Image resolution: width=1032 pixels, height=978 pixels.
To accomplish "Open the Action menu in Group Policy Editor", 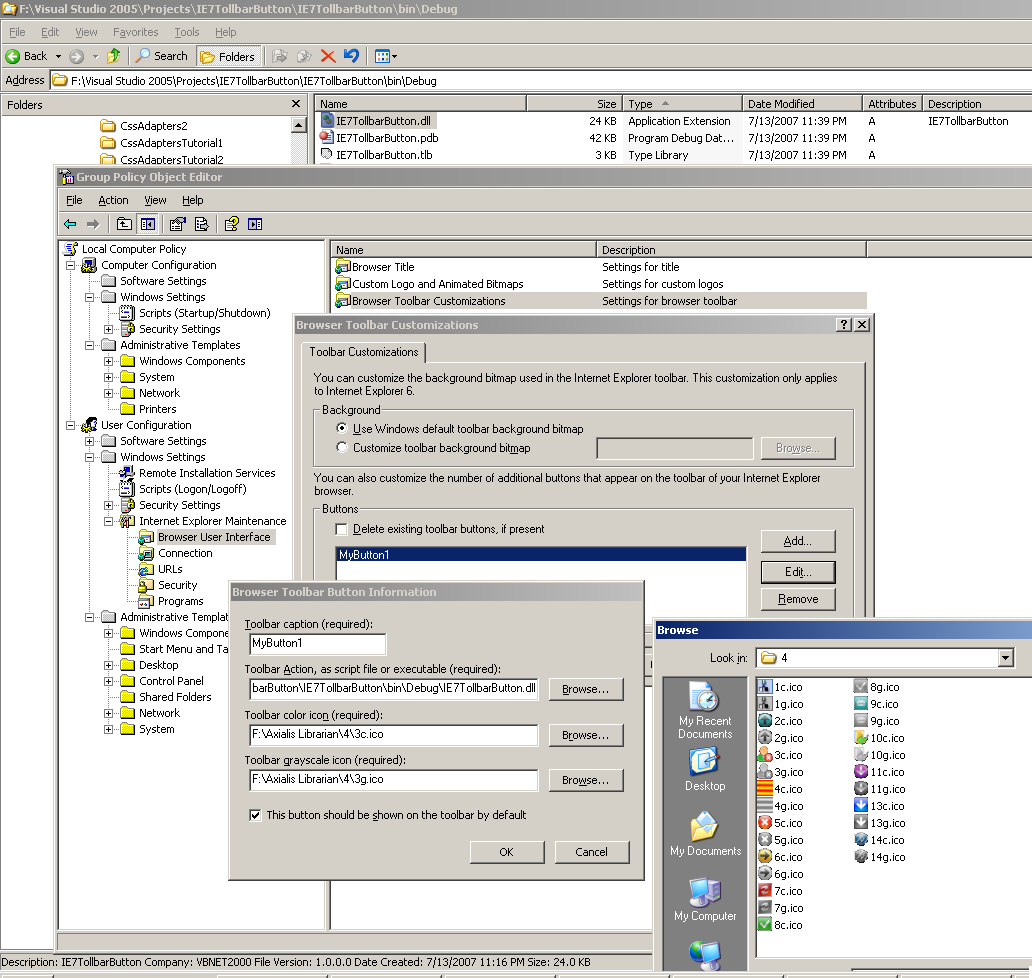I will pyautogui.click(x=113, y=200).
